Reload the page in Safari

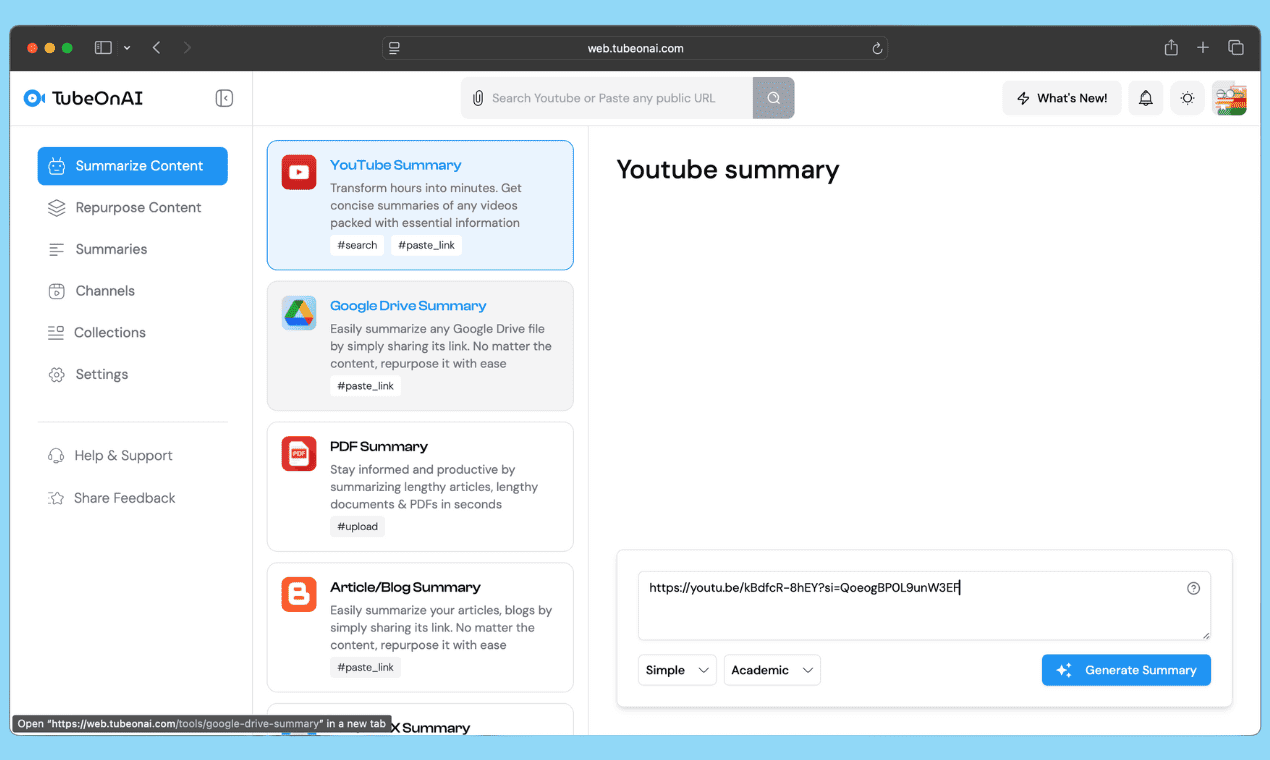click(x=877, y=48)
